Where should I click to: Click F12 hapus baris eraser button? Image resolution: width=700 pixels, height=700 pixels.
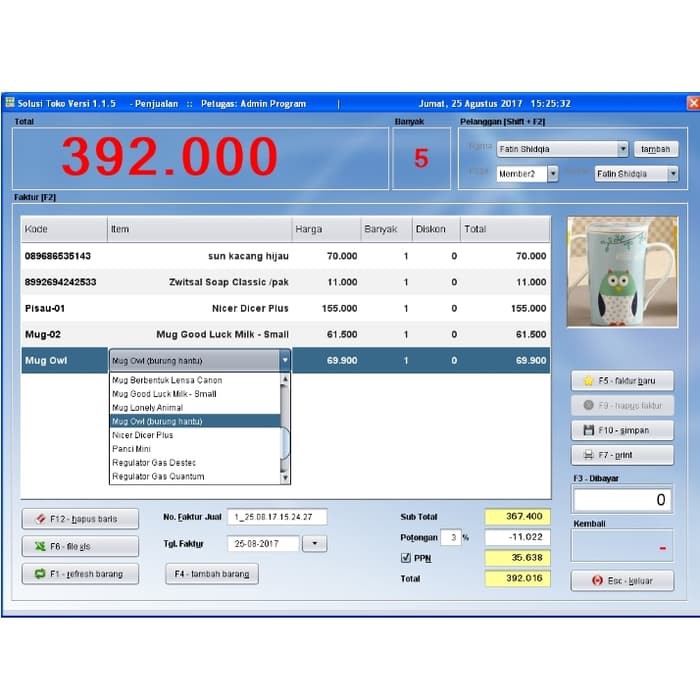pos(80,519)
